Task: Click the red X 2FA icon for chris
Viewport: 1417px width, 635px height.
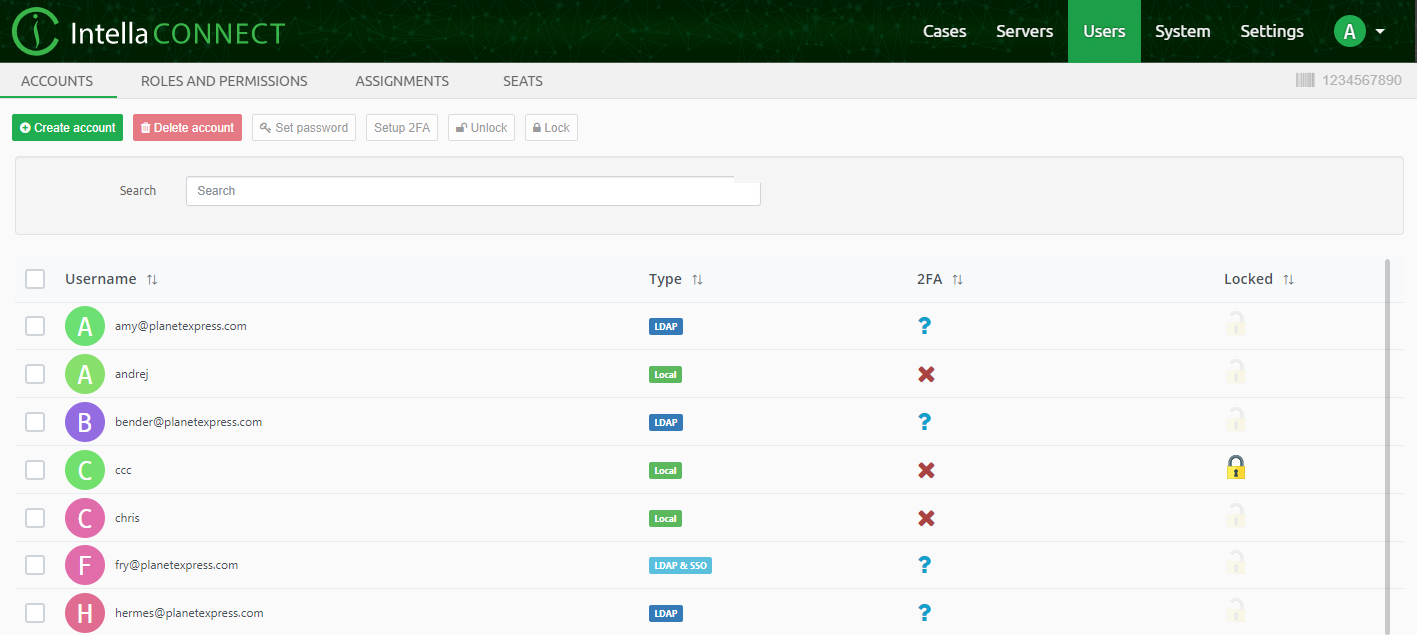Action: point(925,517)
